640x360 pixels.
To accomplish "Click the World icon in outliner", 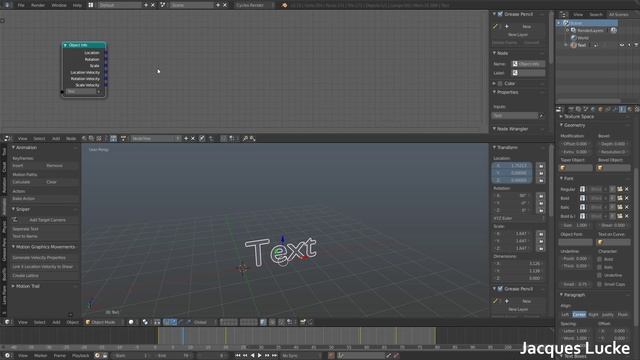I will tap(573, 38).
